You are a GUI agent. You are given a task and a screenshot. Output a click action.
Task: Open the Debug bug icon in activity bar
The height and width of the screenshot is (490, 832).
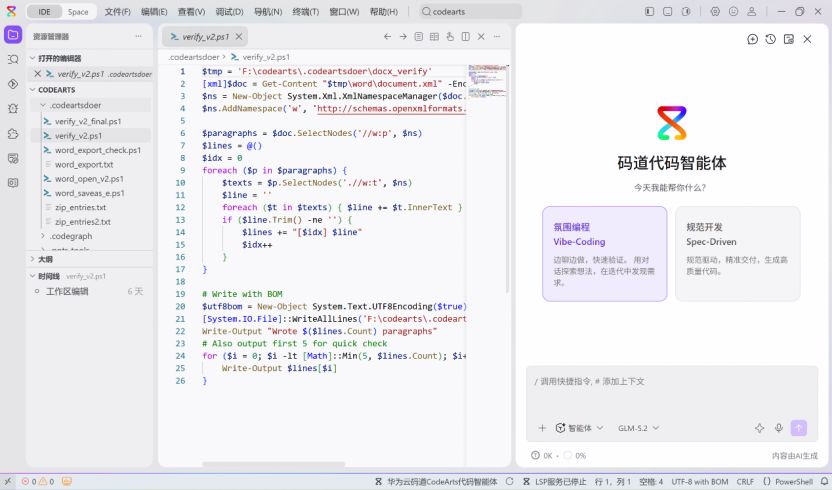tap(13, 108)
